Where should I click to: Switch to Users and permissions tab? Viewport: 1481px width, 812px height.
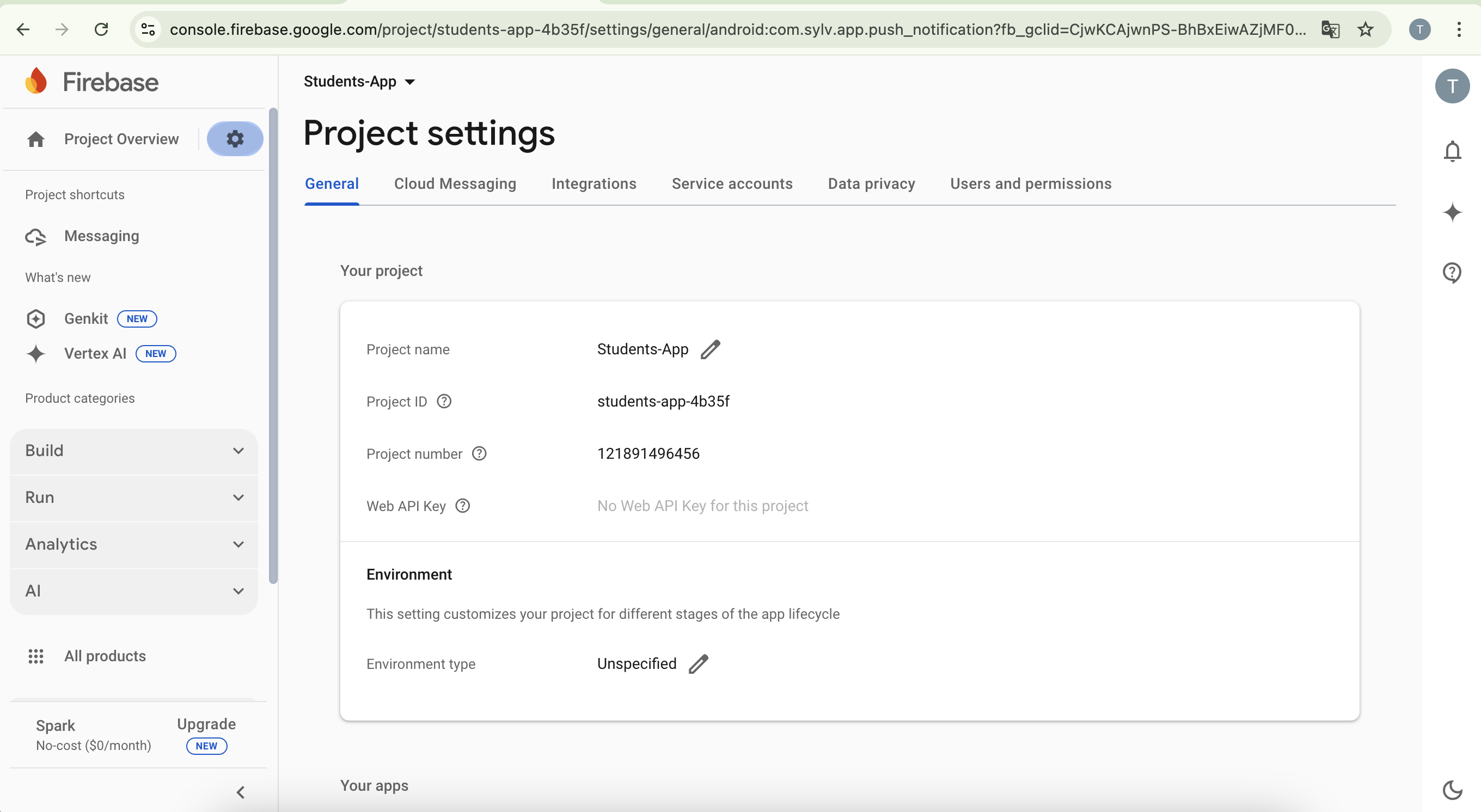1030,184
